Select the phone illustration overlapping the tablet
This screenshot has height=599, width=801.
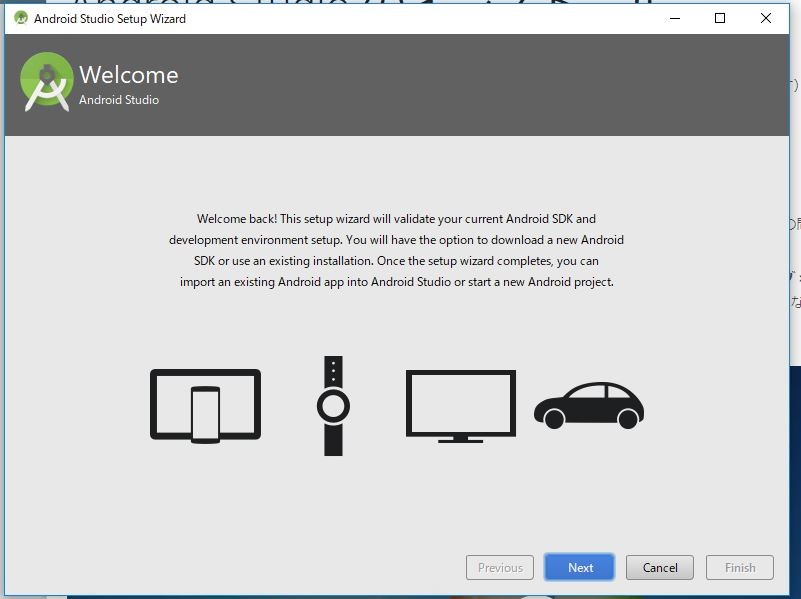(205, 415)
